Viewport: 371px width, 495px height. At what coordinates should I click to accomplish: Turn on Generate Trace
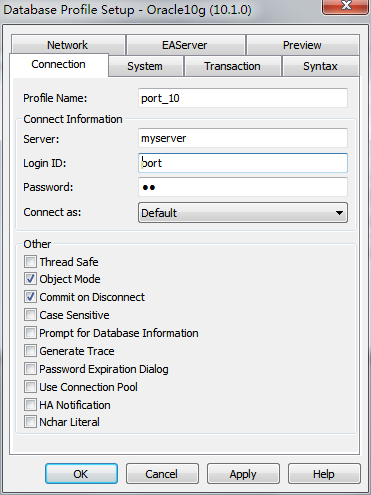click(x=30, y=351)
